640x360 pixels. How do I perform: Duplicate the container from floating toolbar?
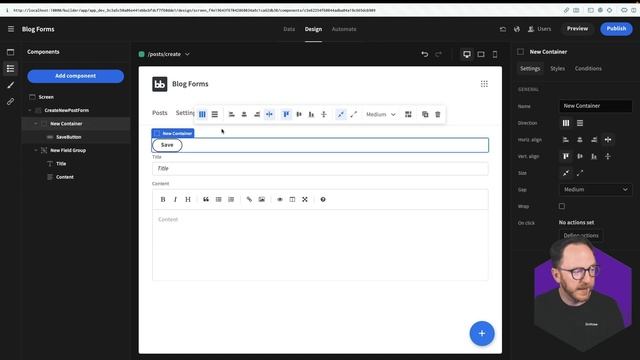click(425, 114)
